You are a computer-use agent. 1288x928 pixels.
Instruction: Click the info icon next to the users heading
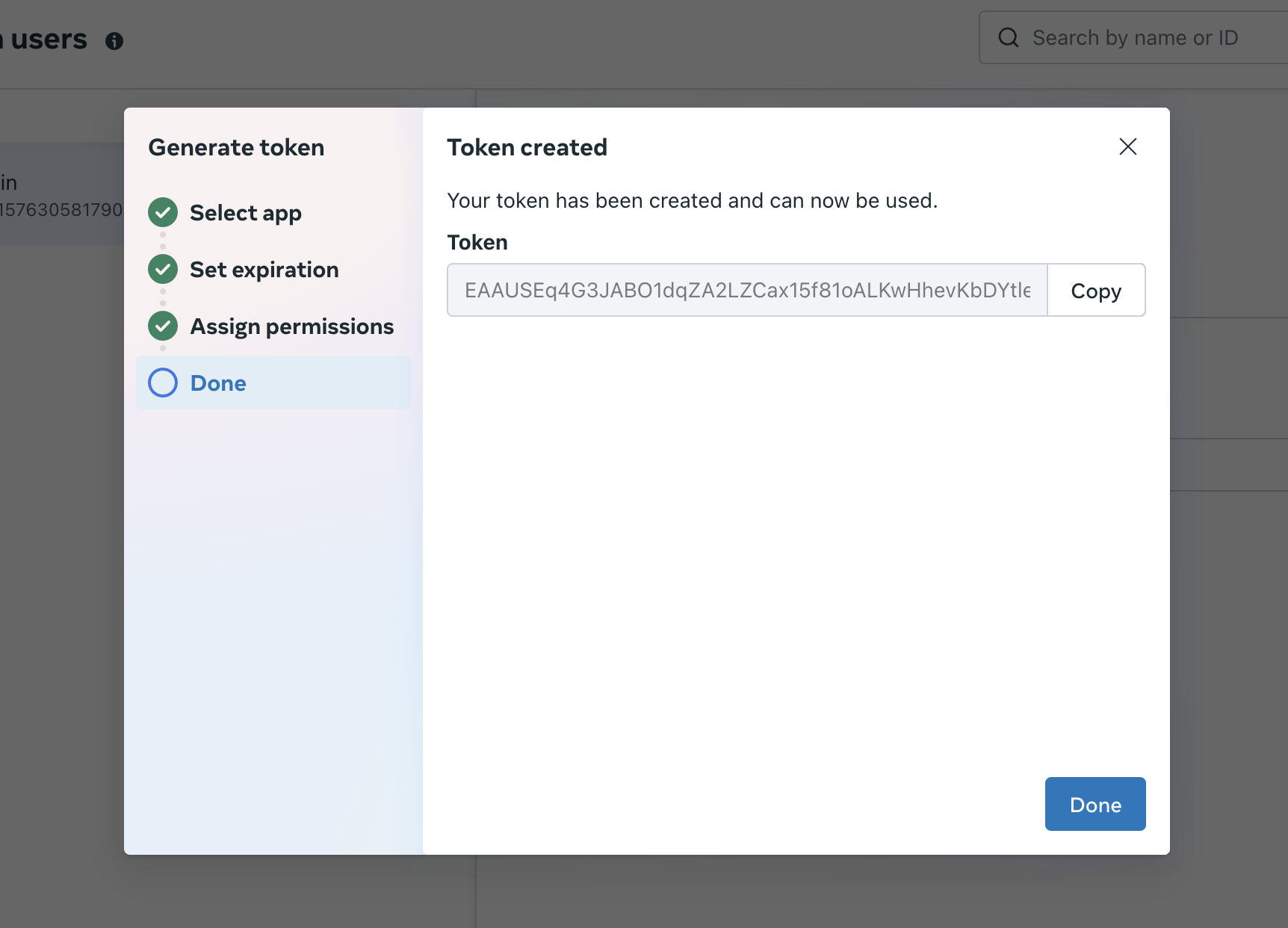tap(114, 41)
